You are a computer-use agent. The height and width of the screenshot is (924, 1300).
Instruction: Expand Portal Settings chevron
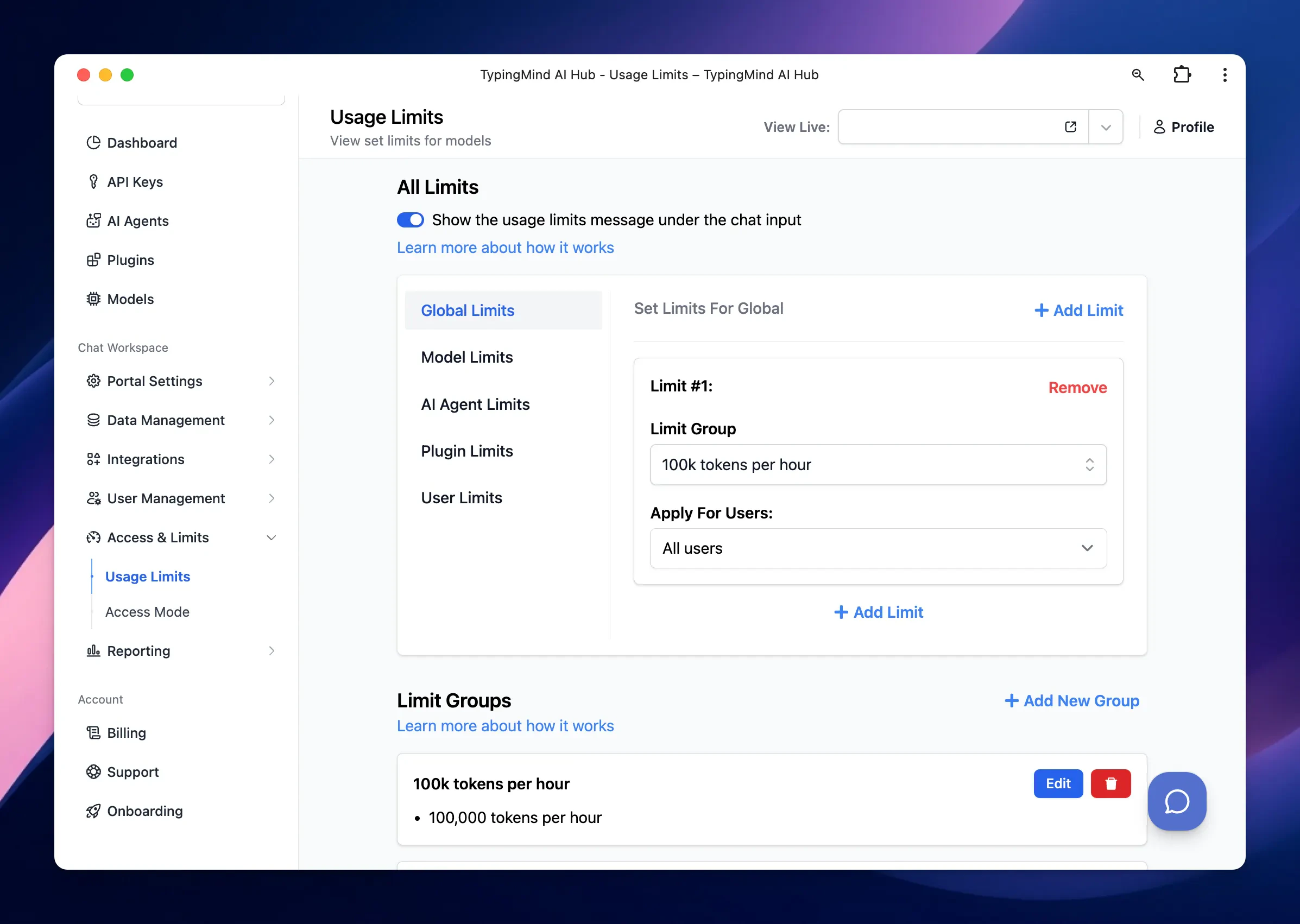coord(272,381)
